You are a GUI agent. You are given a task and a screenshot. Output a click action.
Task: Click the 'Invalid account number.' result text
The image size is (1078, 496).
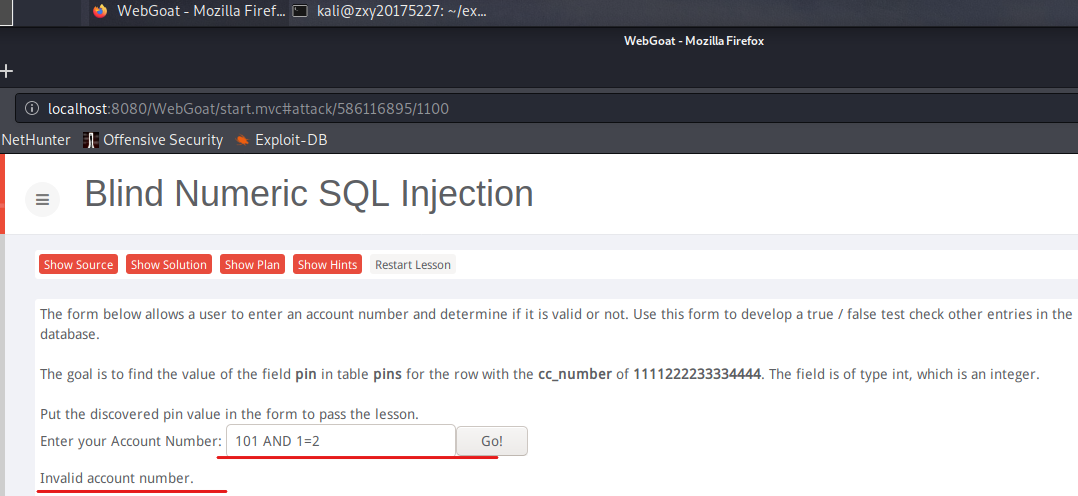tap(117, 478)
